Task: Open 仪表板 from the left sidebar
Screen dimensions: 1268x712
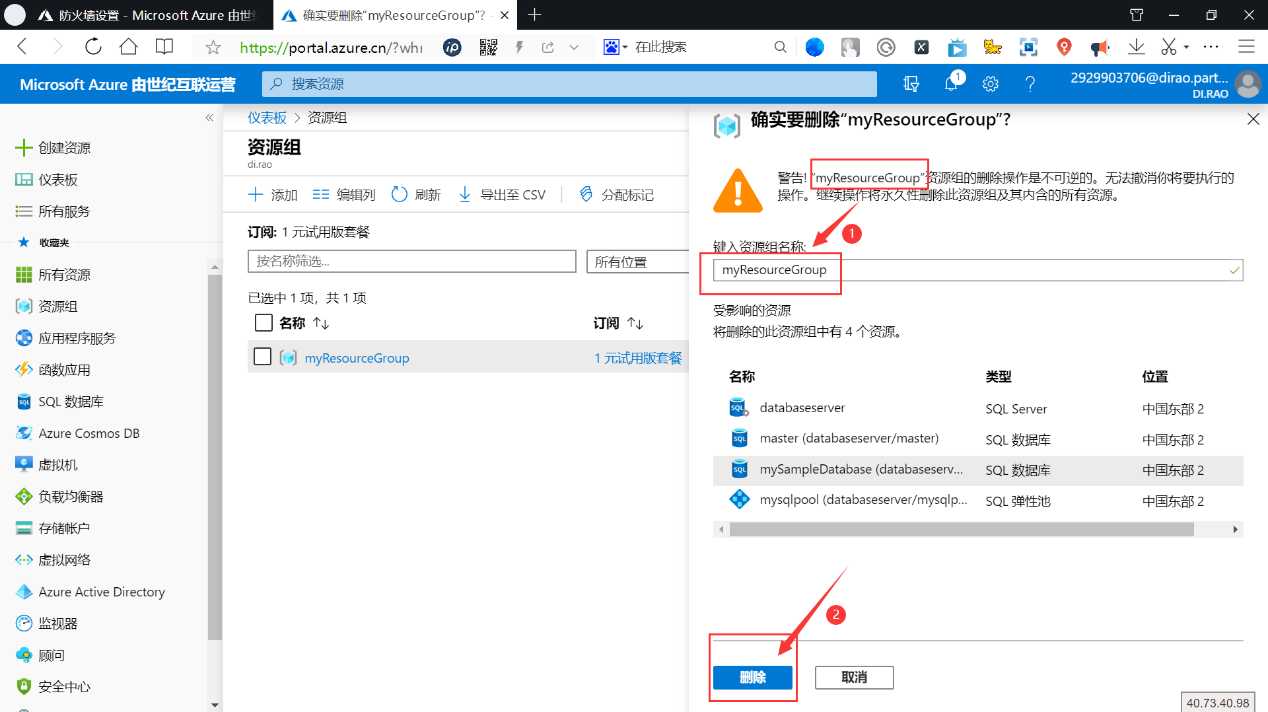Action: (x=58, y=180)
